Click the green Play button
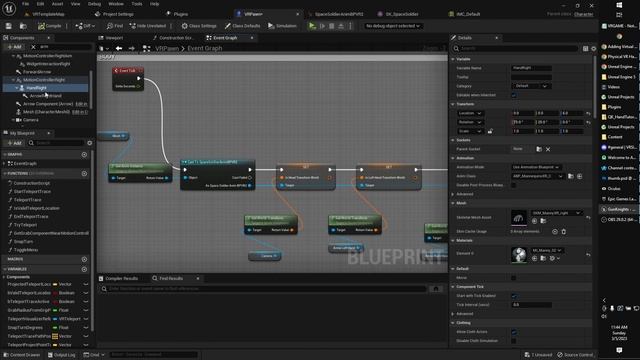This screenshot has height=360, width=640. coord(312,26)
